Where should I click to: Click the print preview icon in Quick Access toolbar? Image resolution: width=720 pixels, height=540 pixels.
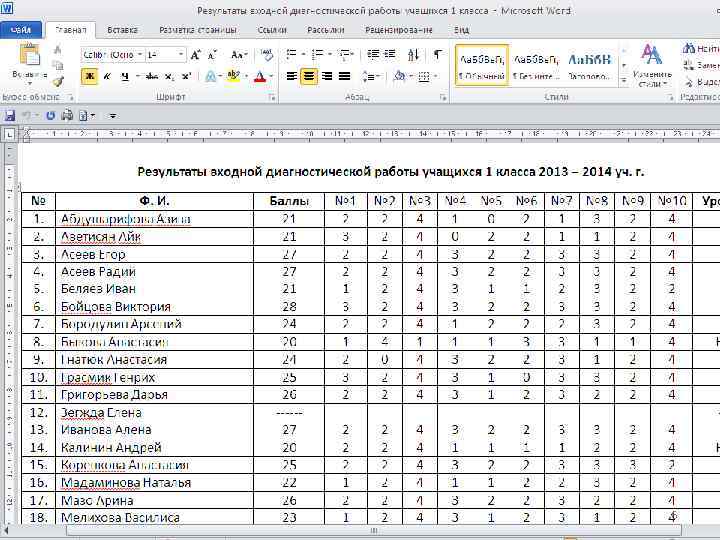tap(67, 115)
